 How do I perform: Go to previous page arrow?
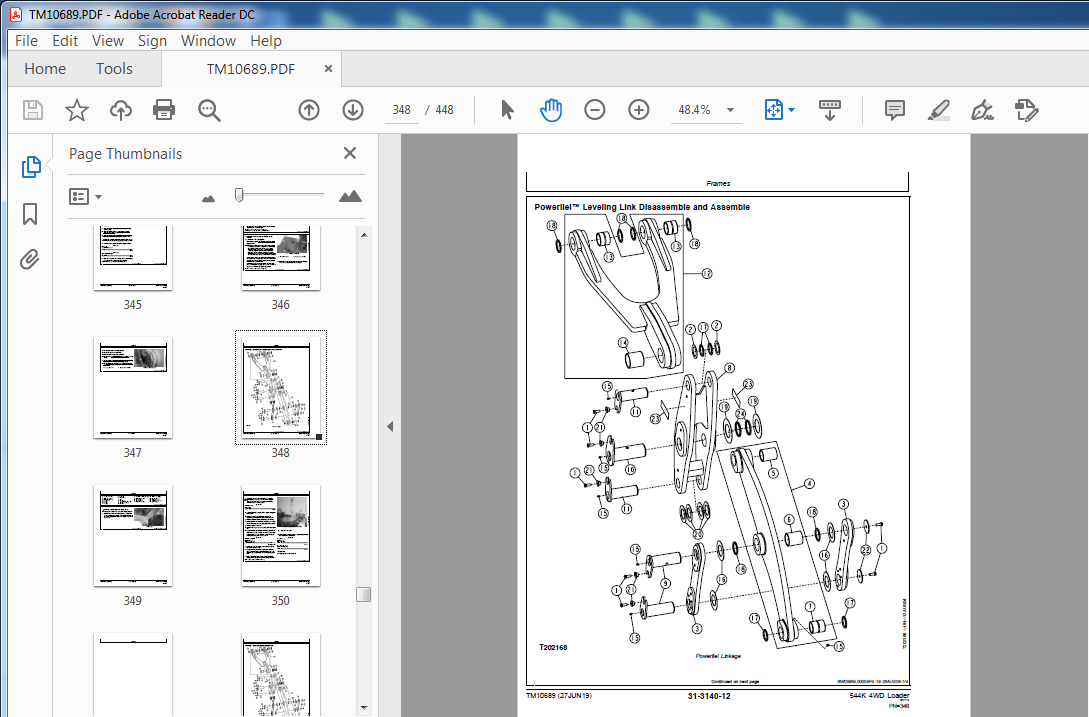point(309,110)
